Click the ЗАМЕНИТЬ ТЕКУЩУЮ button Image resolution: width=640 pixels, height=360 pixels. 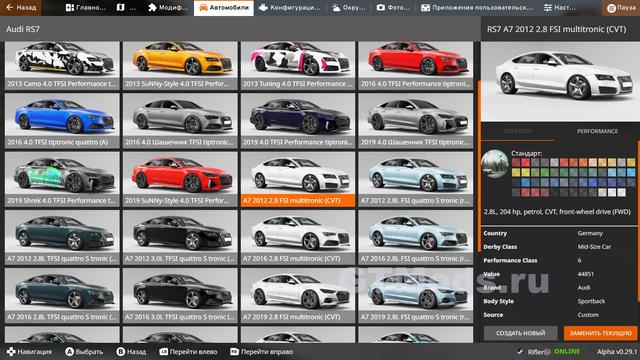coord(600,333)
